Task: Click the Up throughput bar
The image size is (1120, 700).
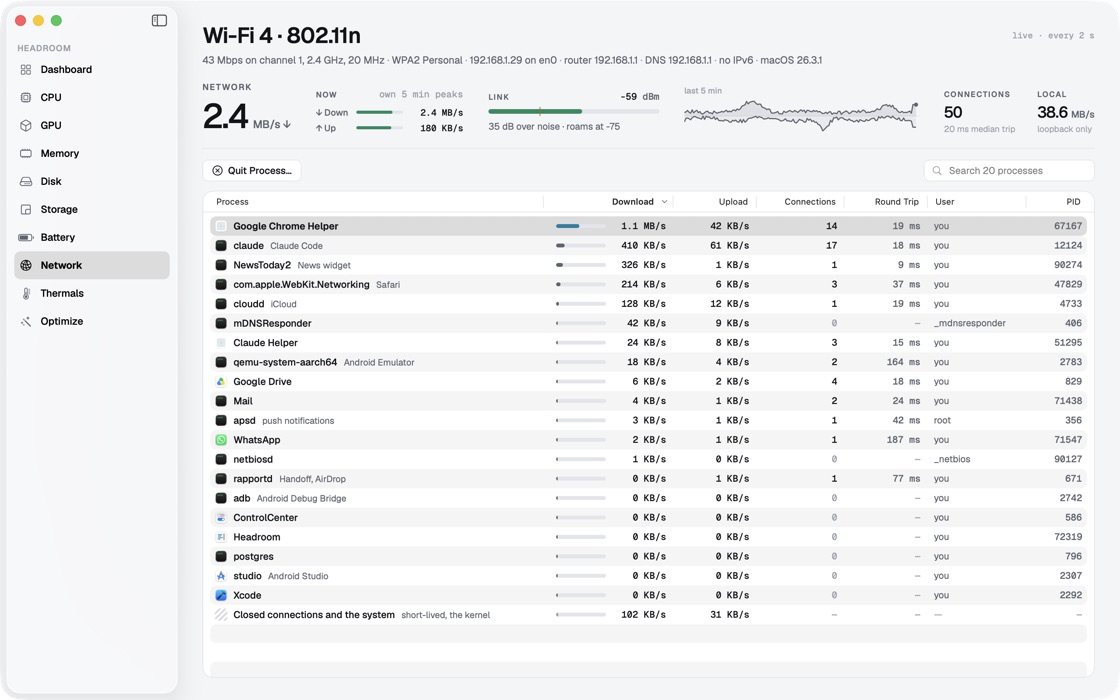Action: (379, 128)
